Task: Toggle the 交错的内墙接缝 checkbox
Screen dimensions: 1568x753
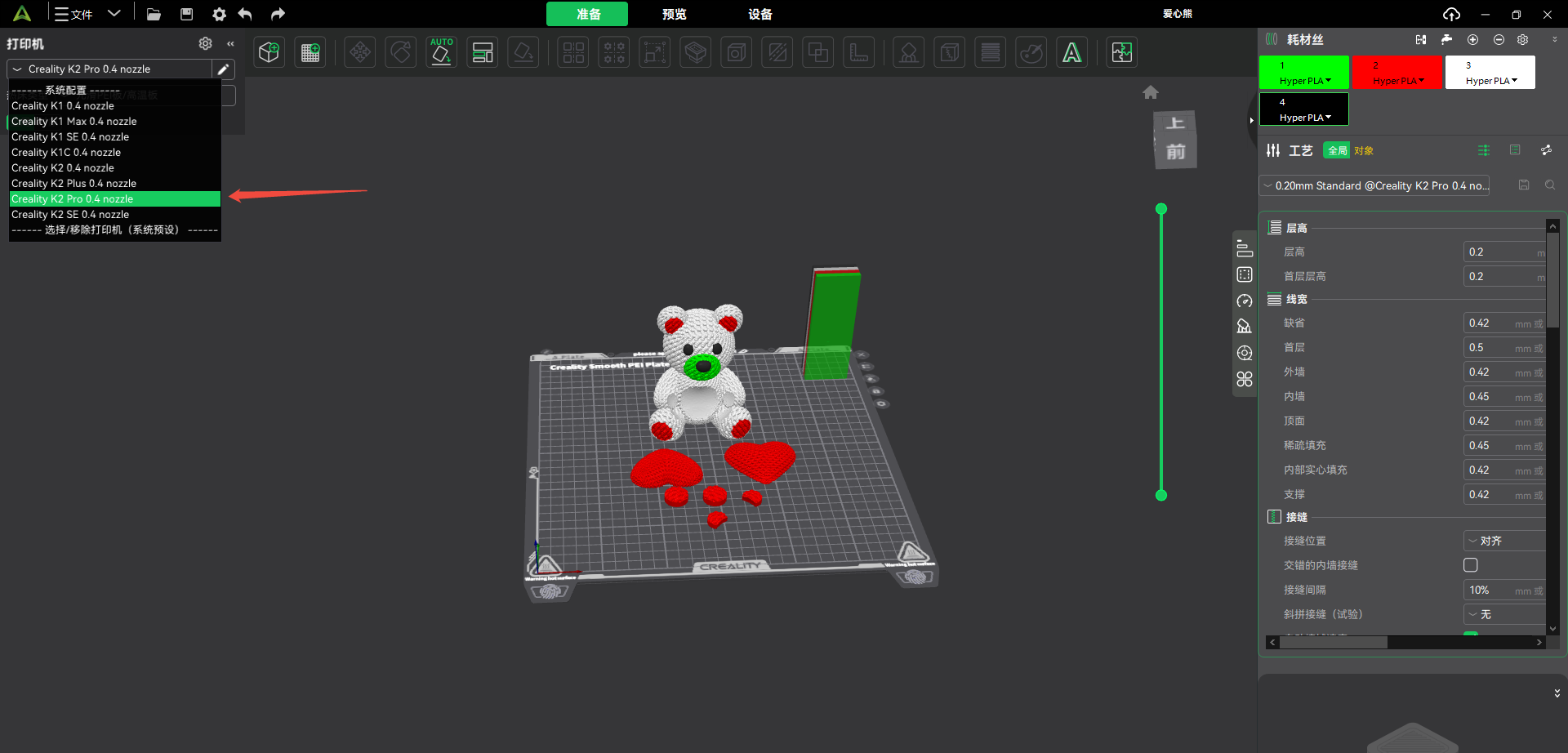Action: click(1471, 565)
